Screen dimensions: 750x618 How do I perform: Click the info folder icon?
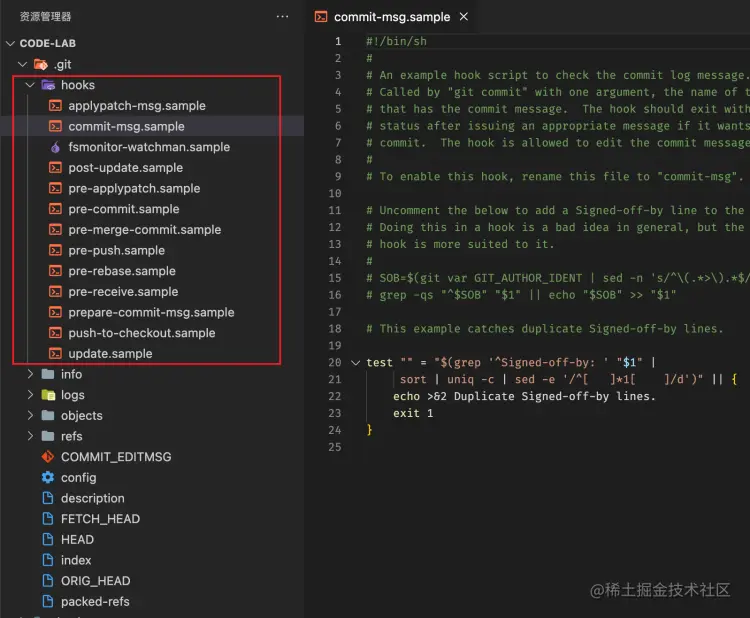[48, 374]
